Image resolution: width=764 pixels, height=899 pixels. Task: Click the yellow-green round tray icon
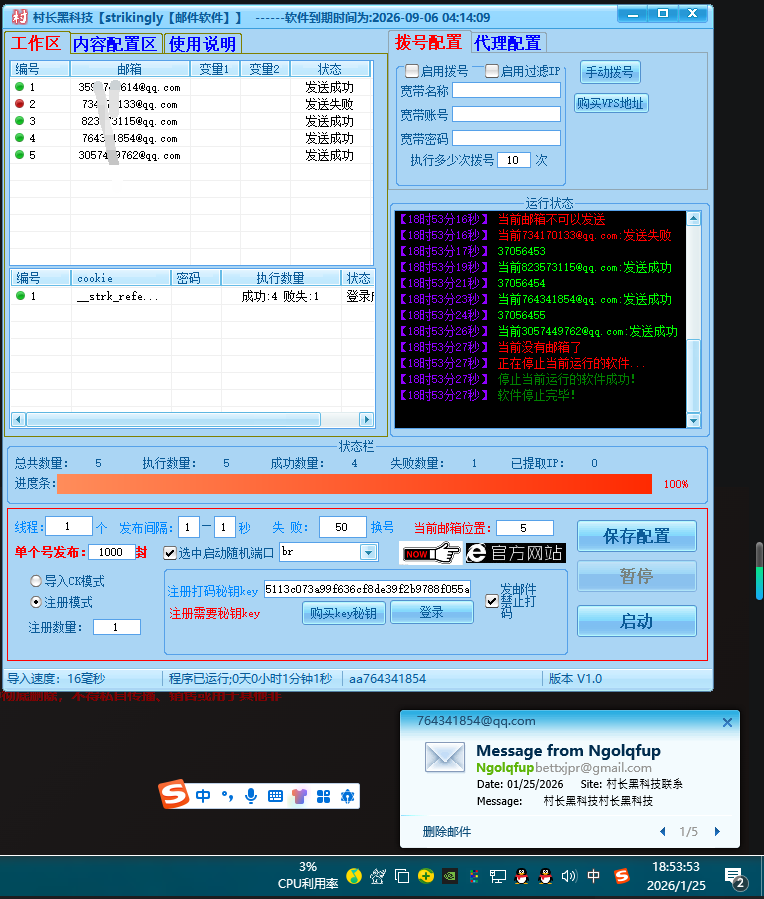[354, 876]
